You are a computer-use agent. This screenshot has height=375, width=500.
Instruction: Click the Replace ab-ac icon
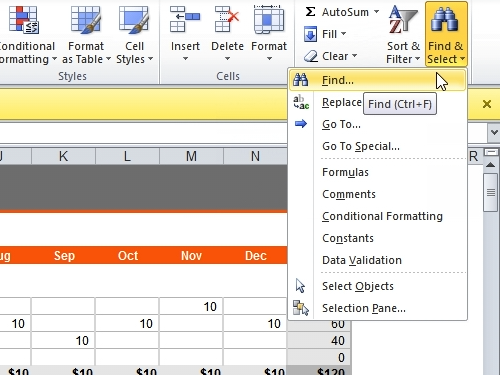pyautogui.click(x=301, y=102)
